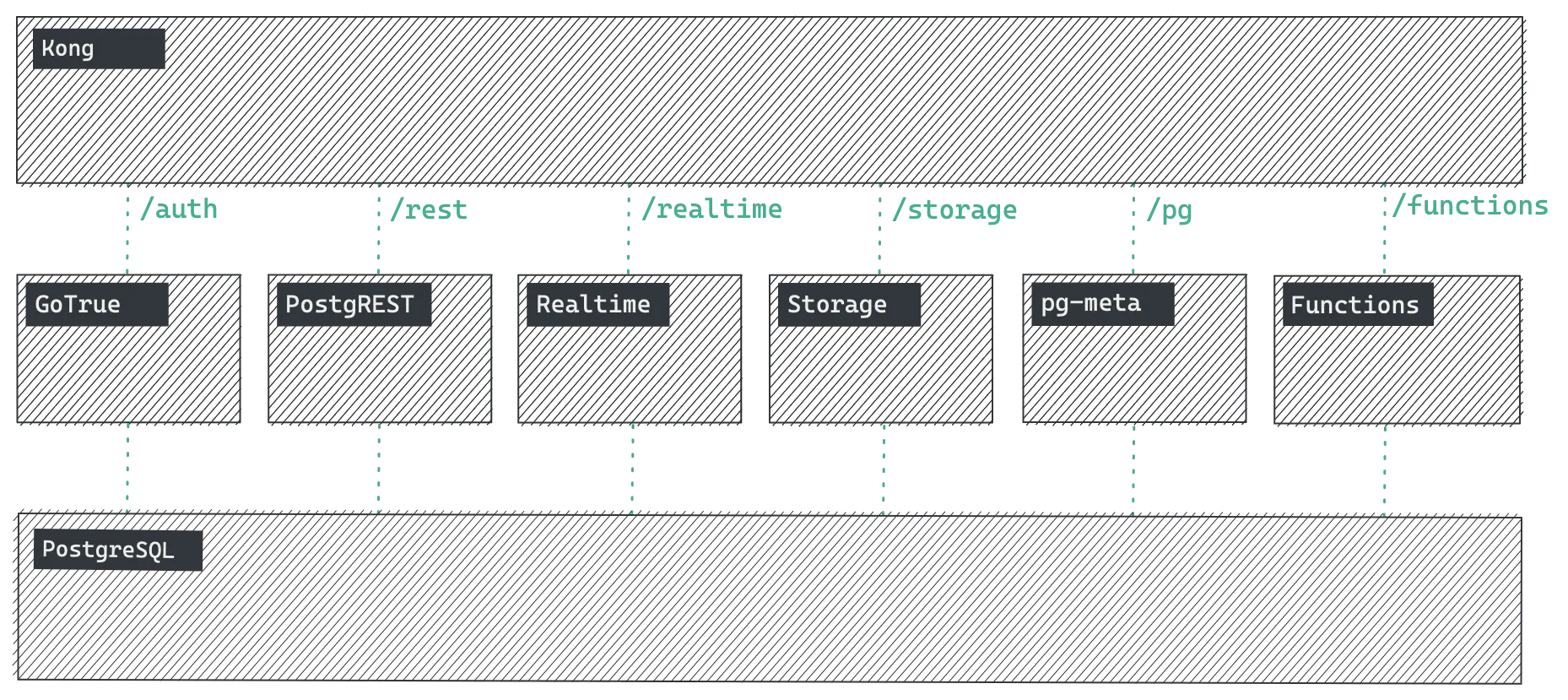This screenshot has height=700, width=1568.
Task: Select the PostgREST box label
Action: [354, 305]
